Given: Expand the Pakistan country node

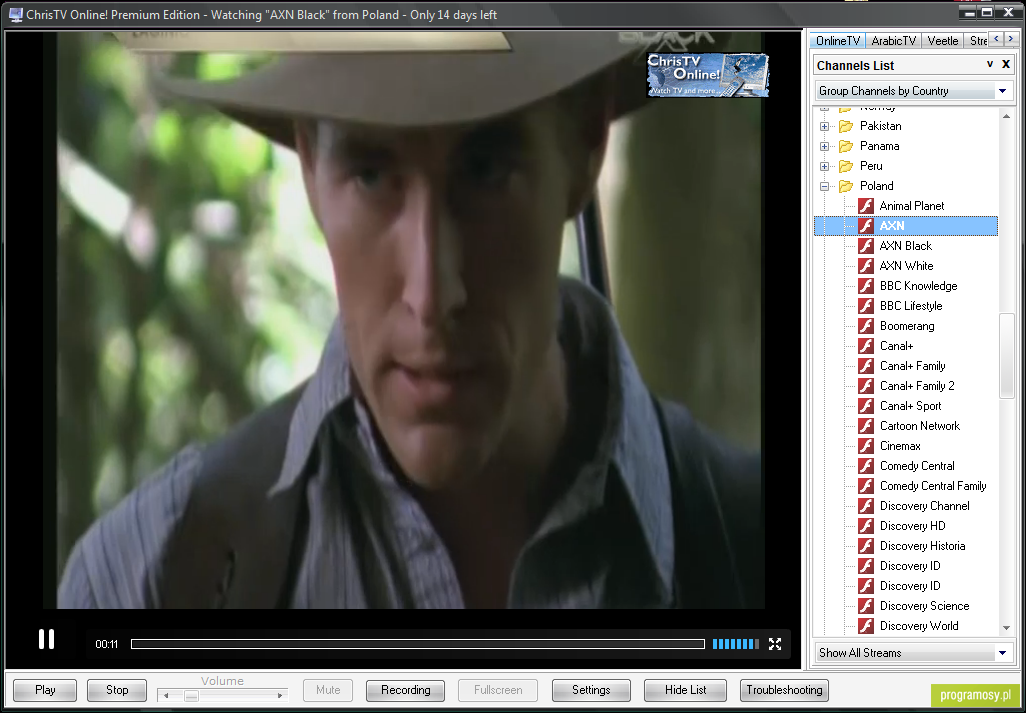Looking at the screenshot, I should click(824, 126).
